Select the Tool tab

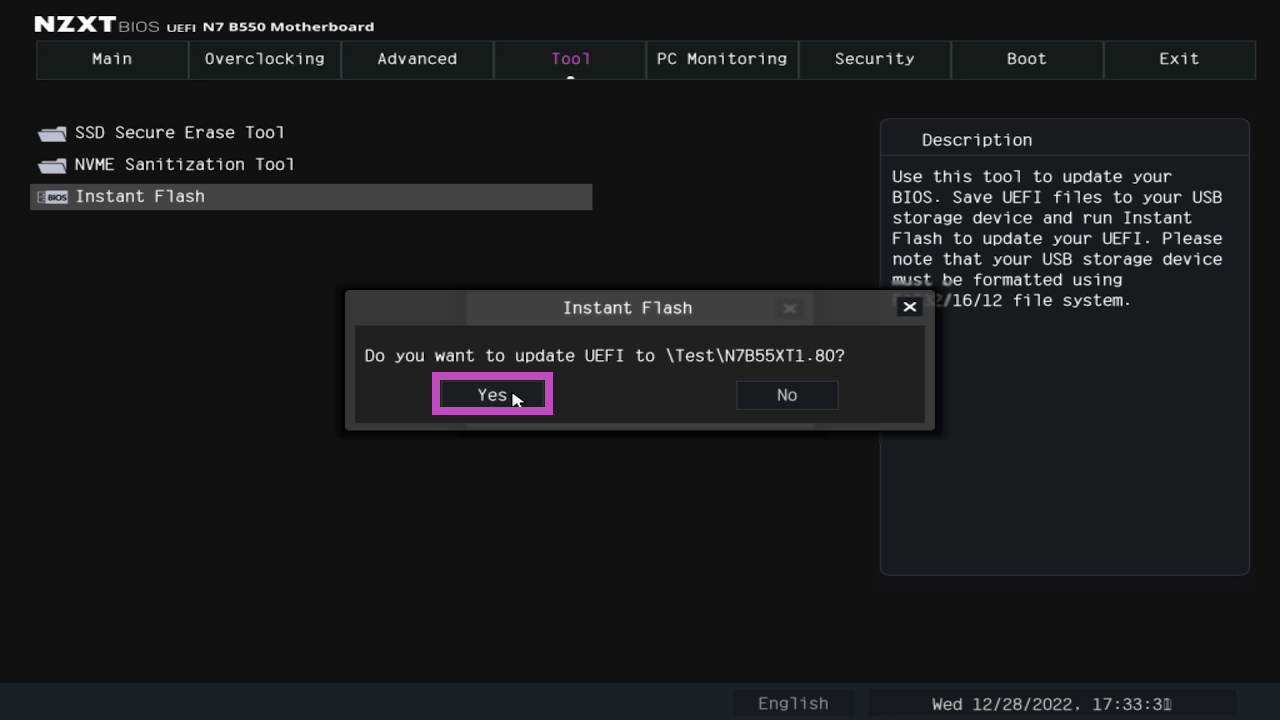click(x=570, y=59)
